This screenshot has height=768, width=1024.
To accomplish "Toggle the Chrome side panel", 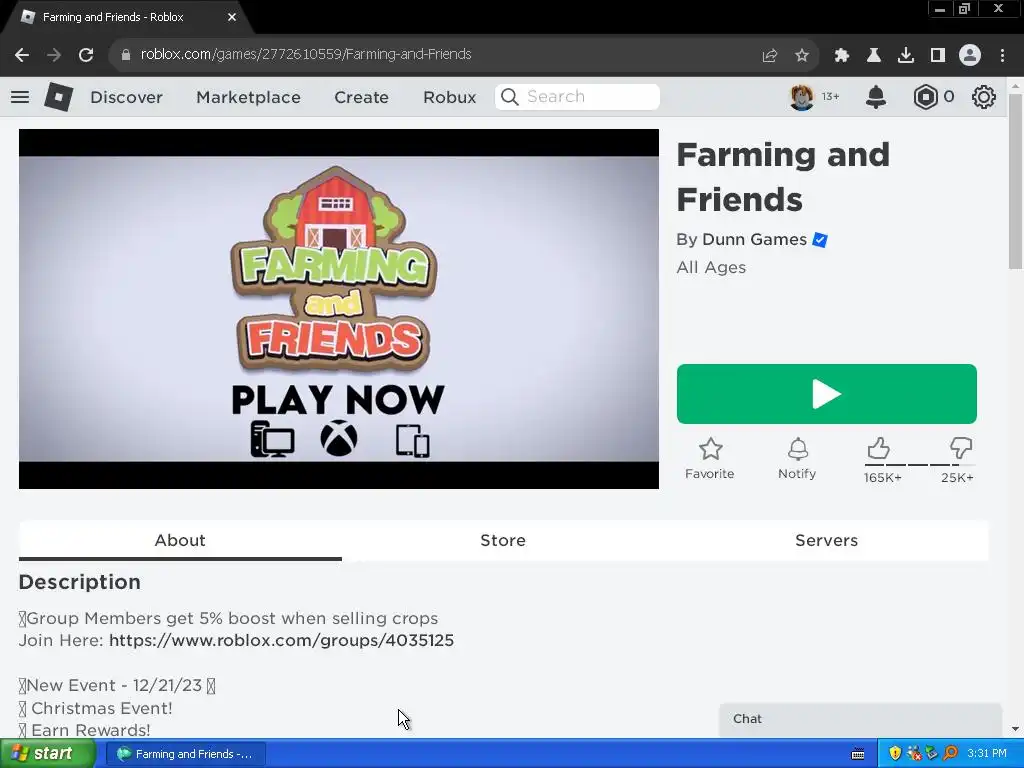I will pyautogui.click(x=938, y=56).
